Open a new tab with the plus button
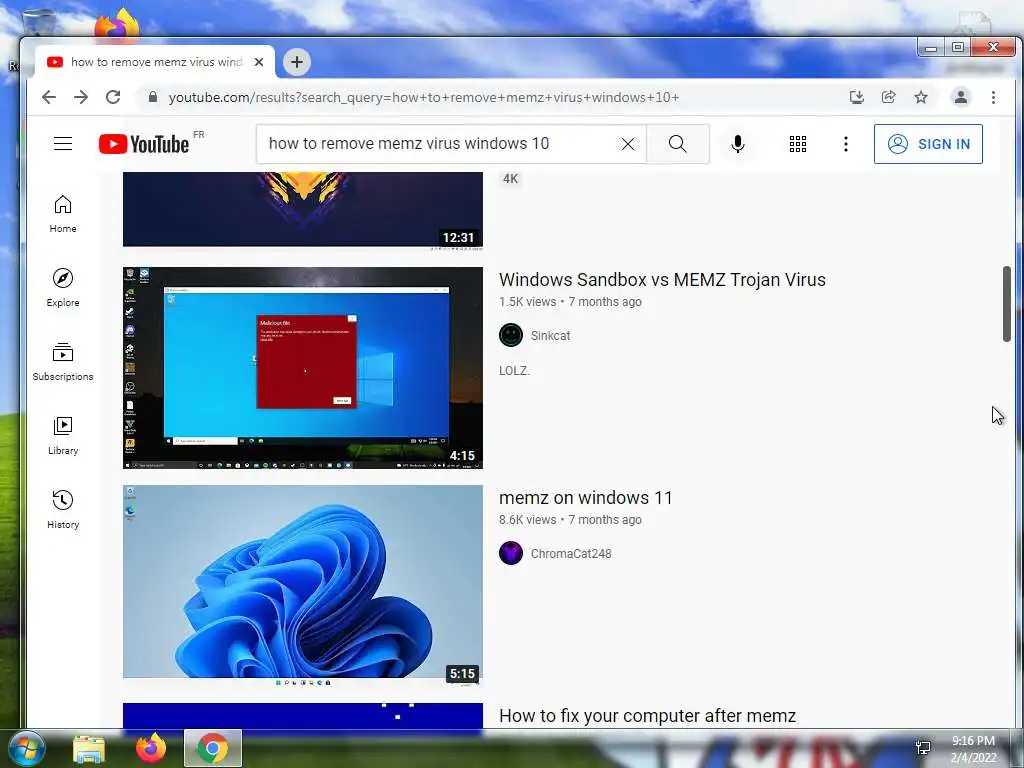1024x768 pixels. (296, 62)
